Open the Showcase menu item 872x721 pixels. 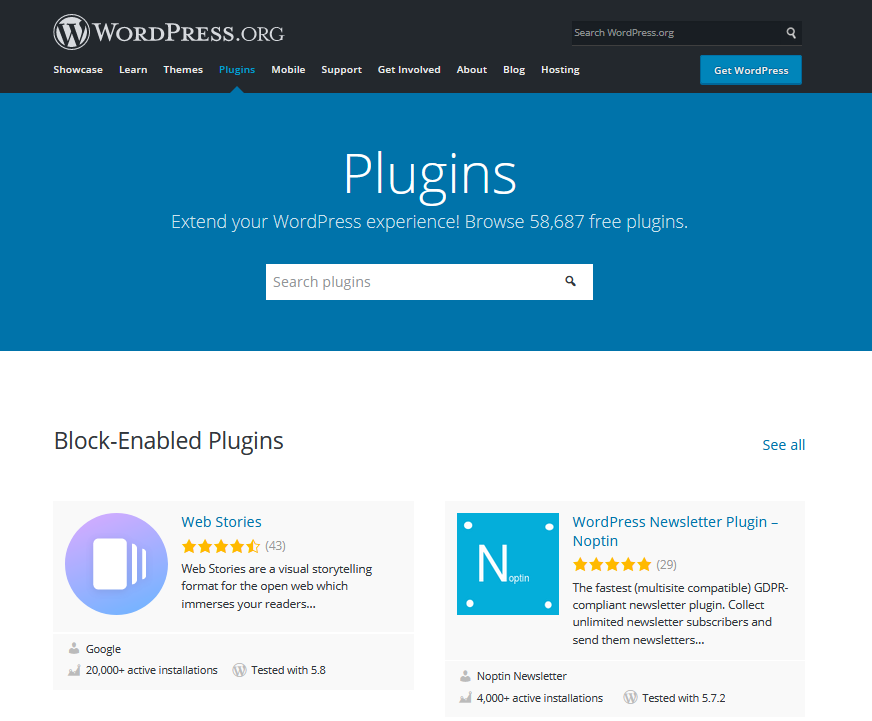tap(78, 70)
